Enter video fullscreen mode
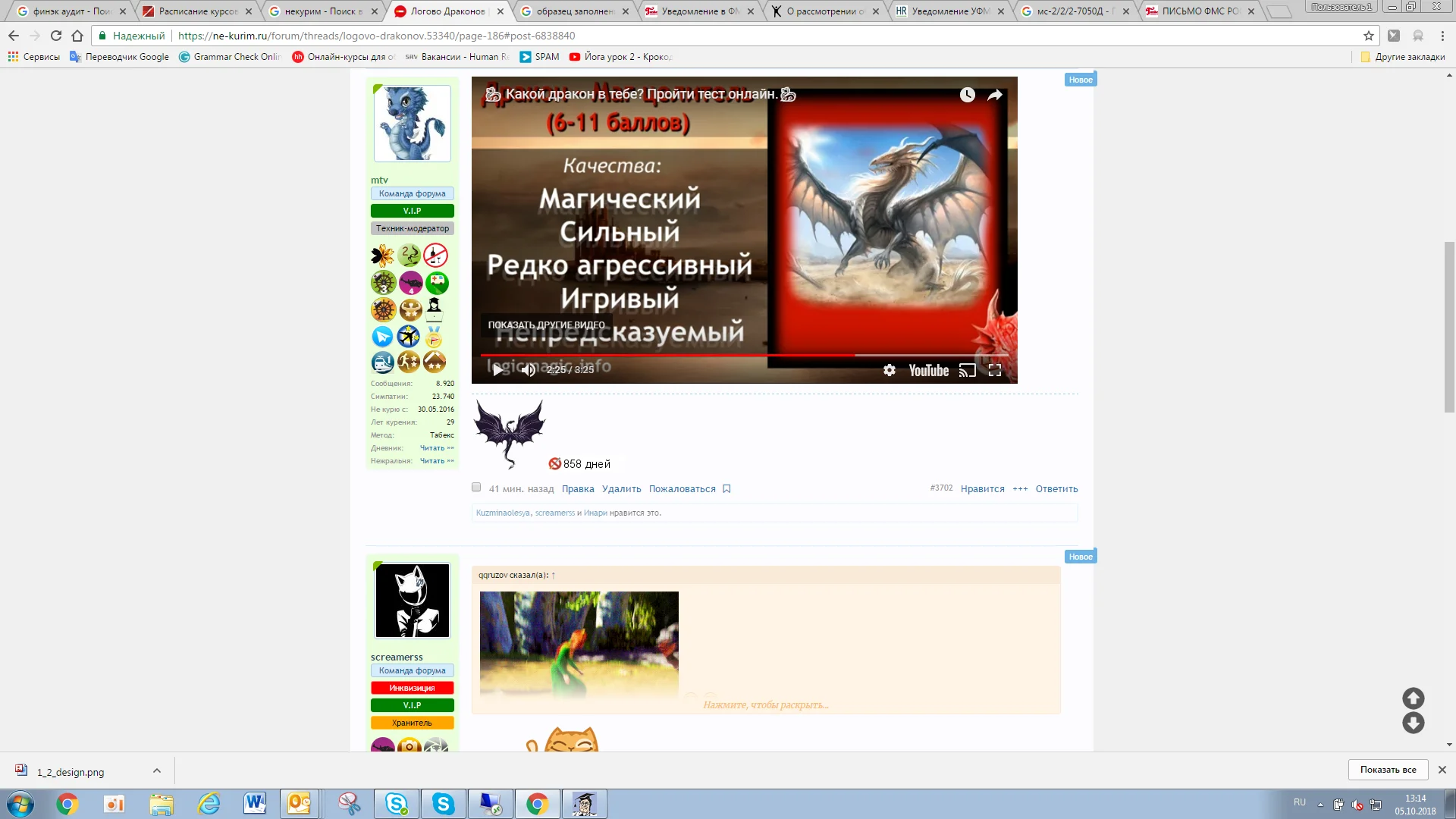 click(x=995, y=370)
